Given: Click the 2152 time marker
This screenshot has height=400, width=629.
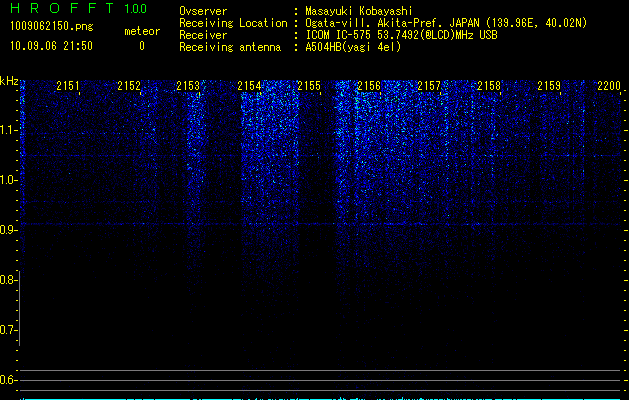Looking at the screenshot, I should pyautogui.click(x=129, y=85).
